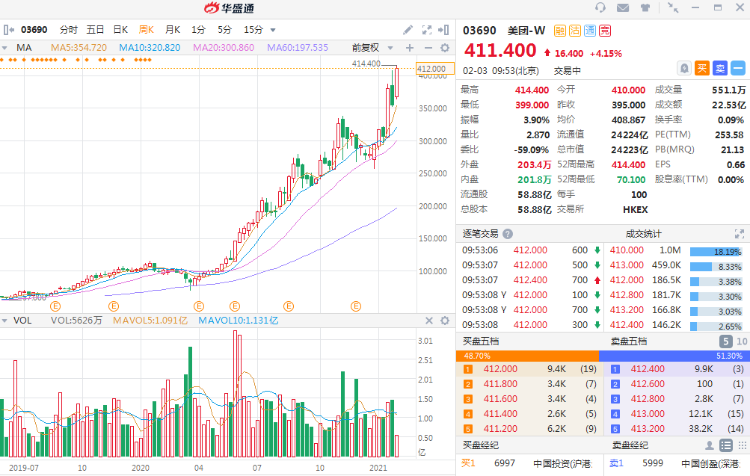Zoom in the K-line chart with plus
This screenshot has height=476, width=750.
coord(409,48)
